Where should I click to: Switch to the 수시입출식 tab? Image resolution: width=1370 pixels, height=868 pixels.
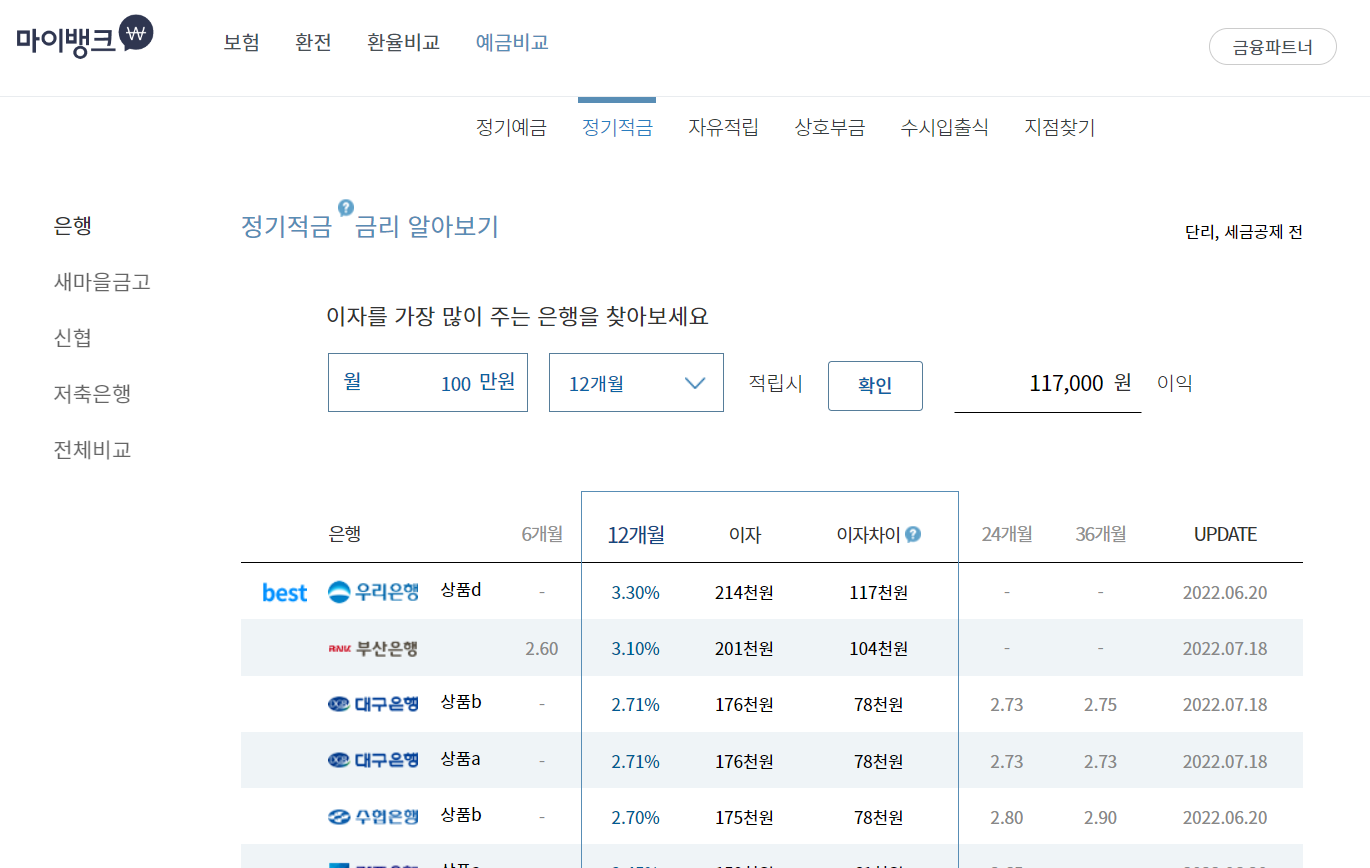tap(944, 128)
